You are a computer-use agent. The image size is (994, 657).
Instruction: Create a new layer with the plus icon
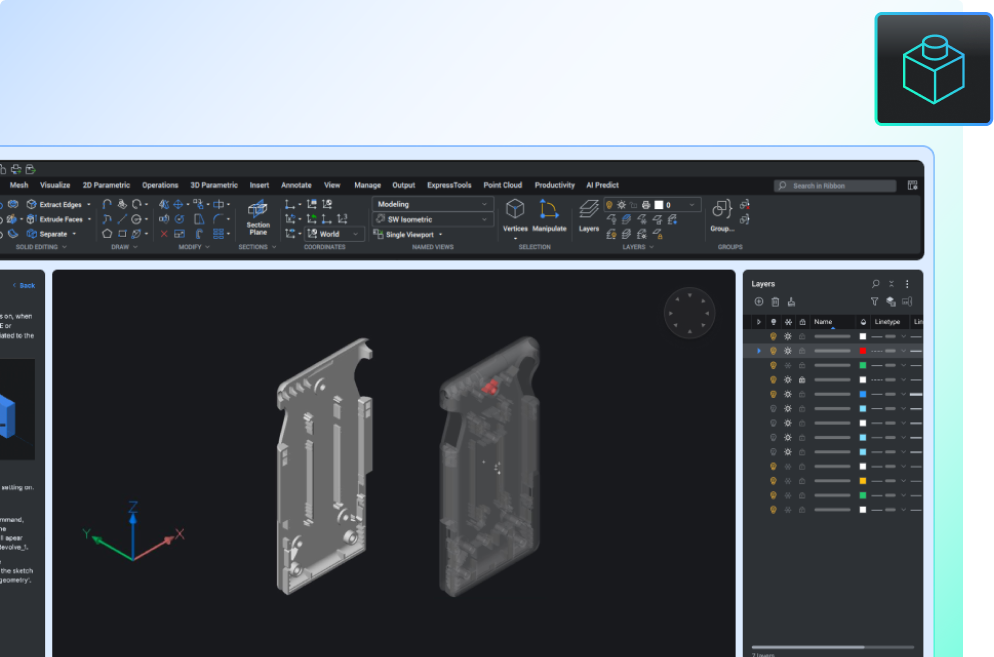[x=758, y=301]
